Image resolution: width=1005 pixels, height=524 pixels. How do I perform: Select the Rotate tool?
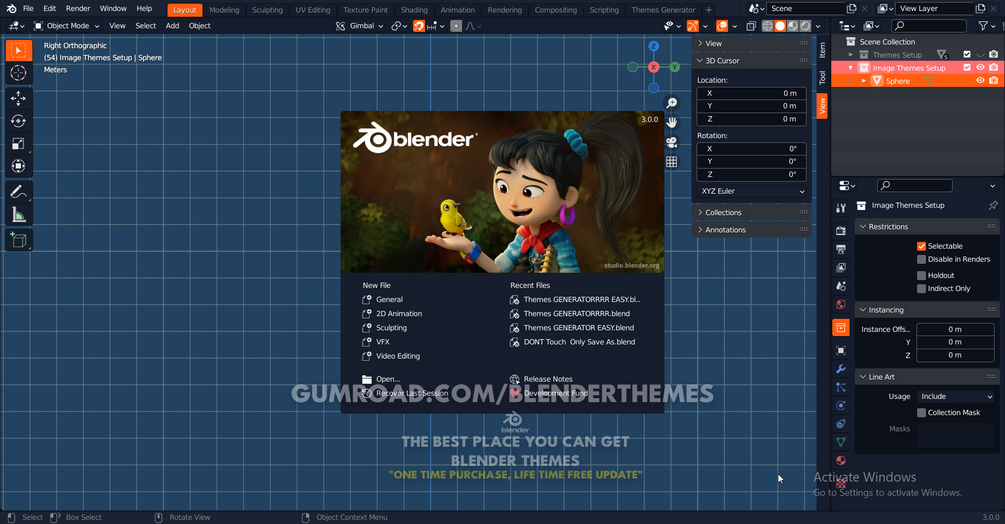[19, 121]
